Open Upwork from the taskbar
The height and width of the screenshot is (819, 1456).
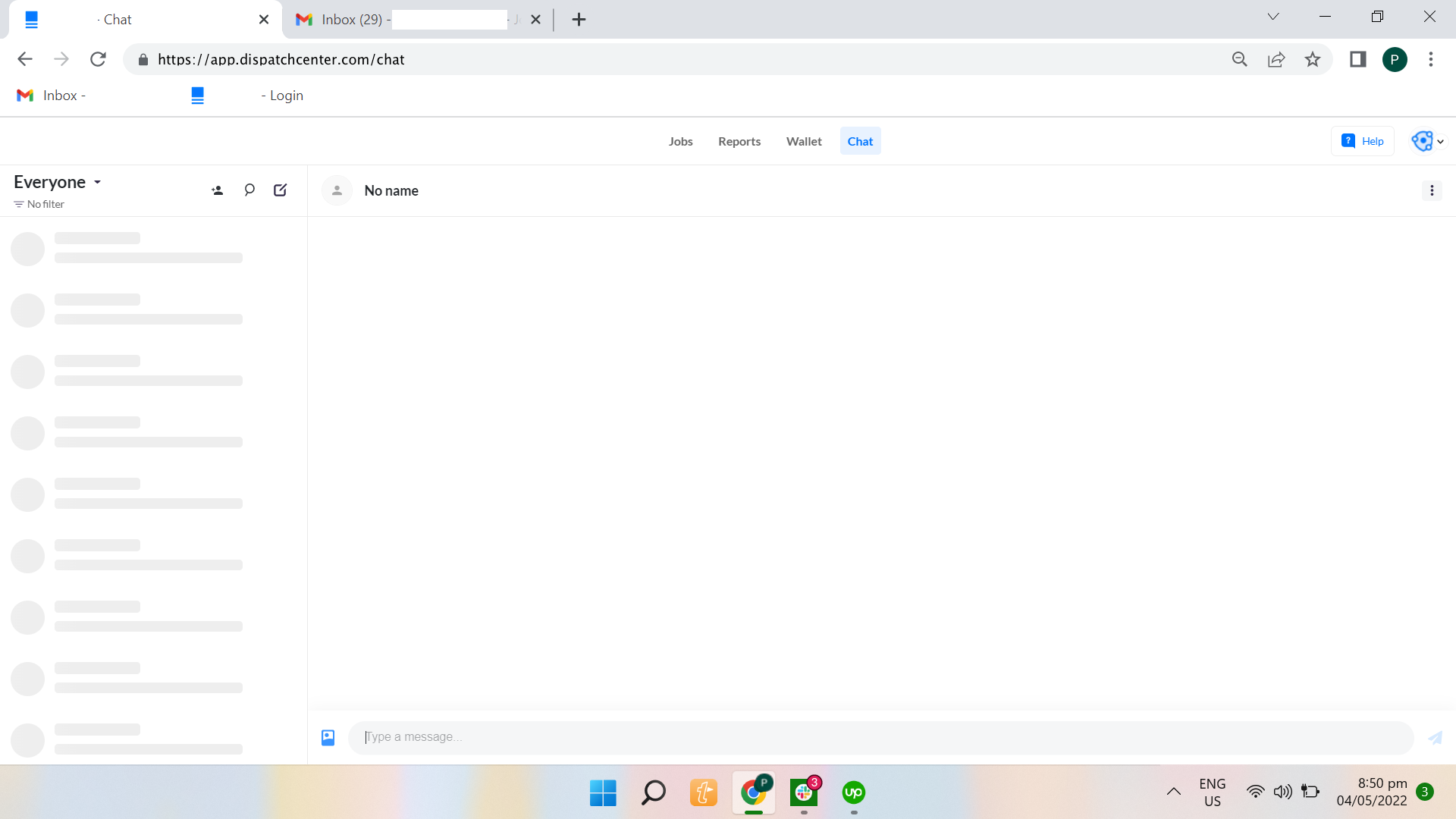coord(854,792)
